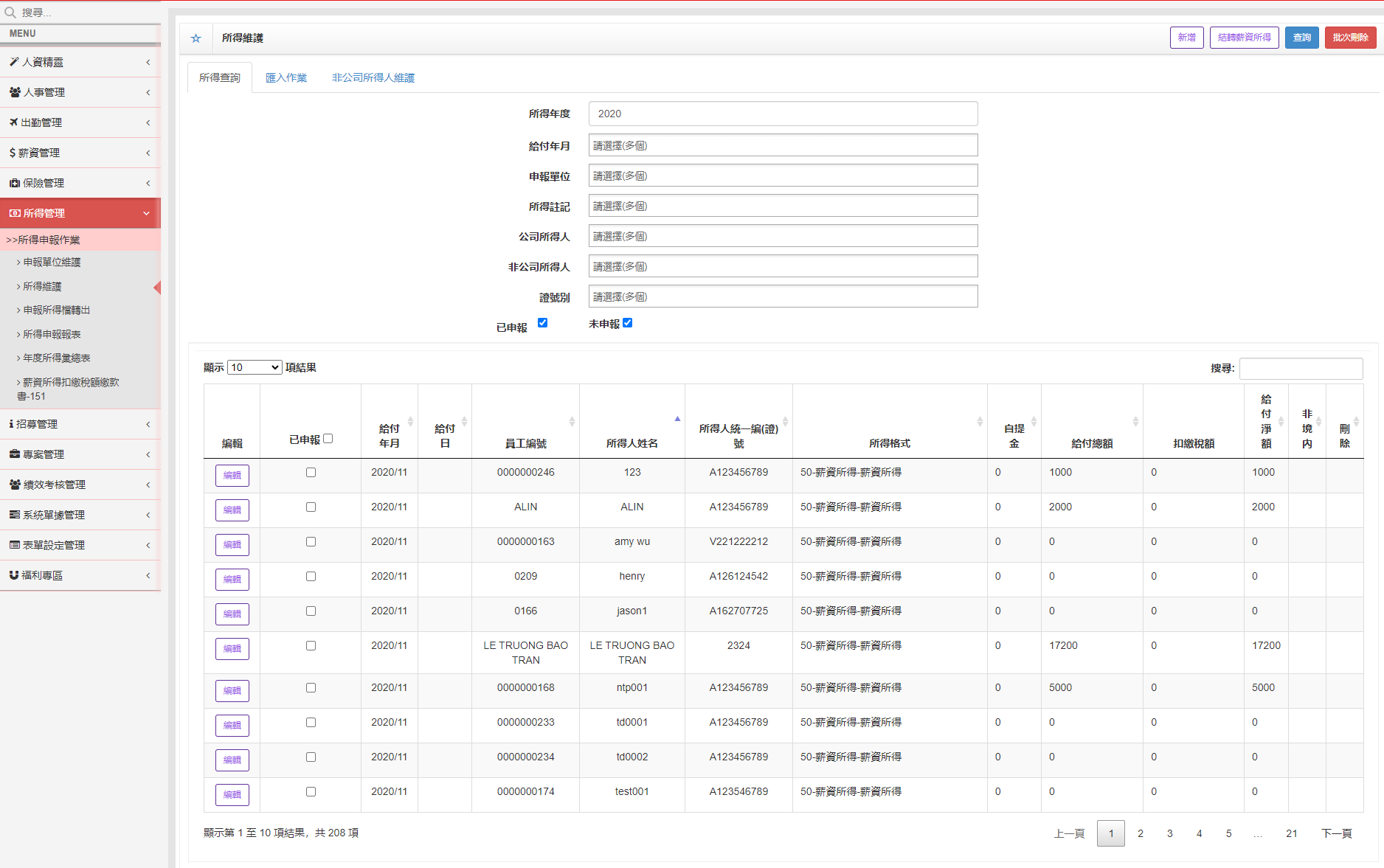The width and height of the screenshot is (1384, 868).
Task: Open the 顯示 results-per-page dropdown
Action: [255, 367]
